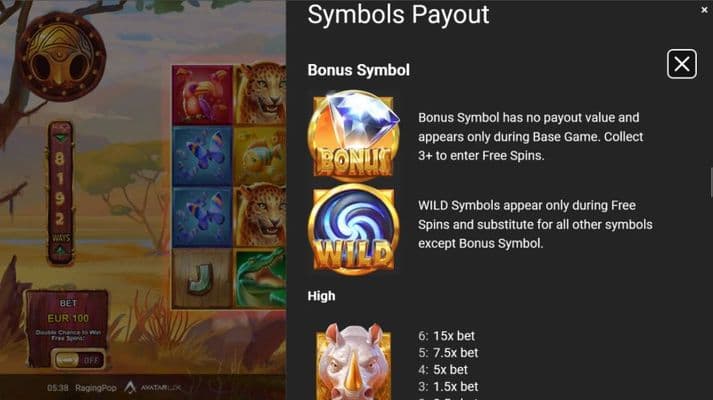Click the blue swirl Wild symbol icon
This screenshot has width=713, height=400.
click(353, 230)
